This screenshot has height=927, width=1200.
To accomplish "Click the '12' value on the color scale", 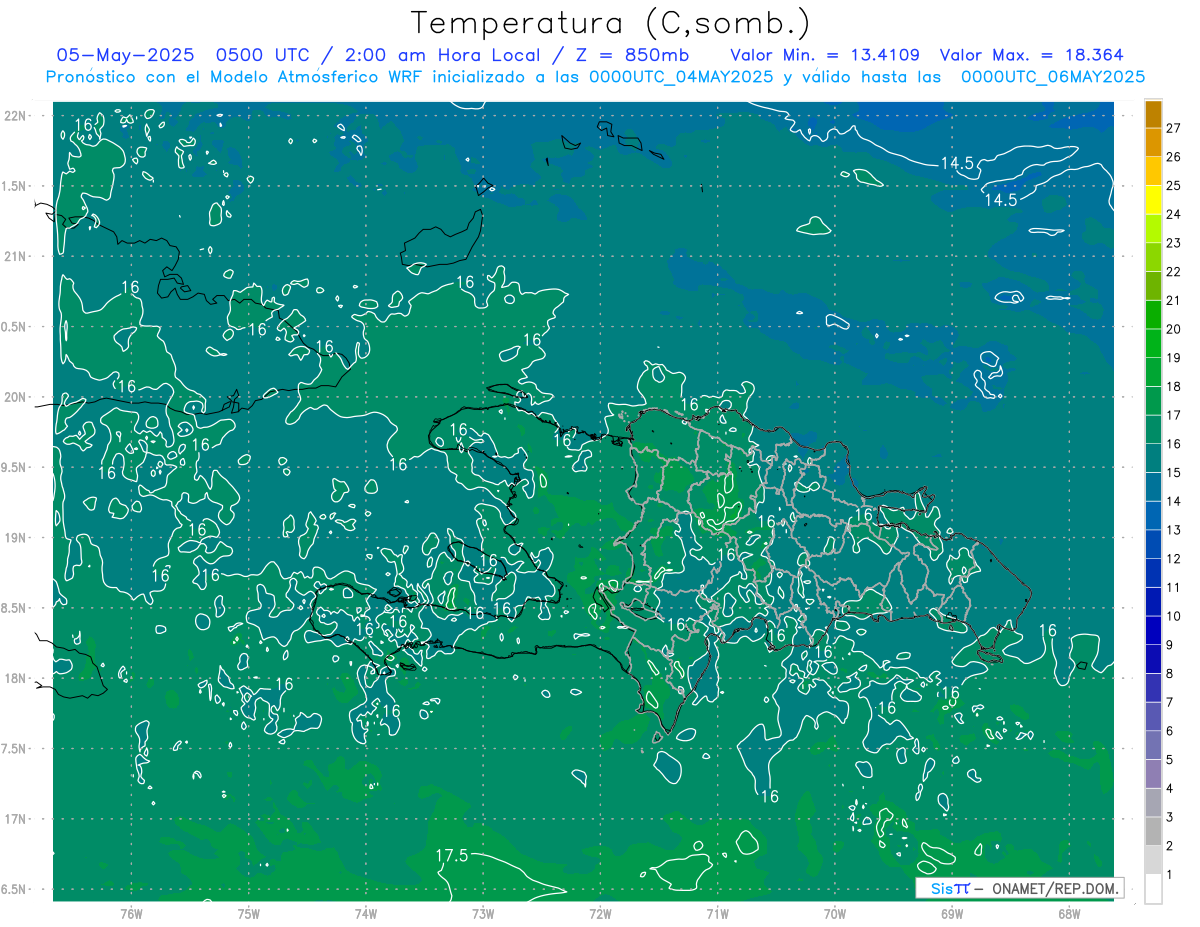I will [x=1174, y=559].
